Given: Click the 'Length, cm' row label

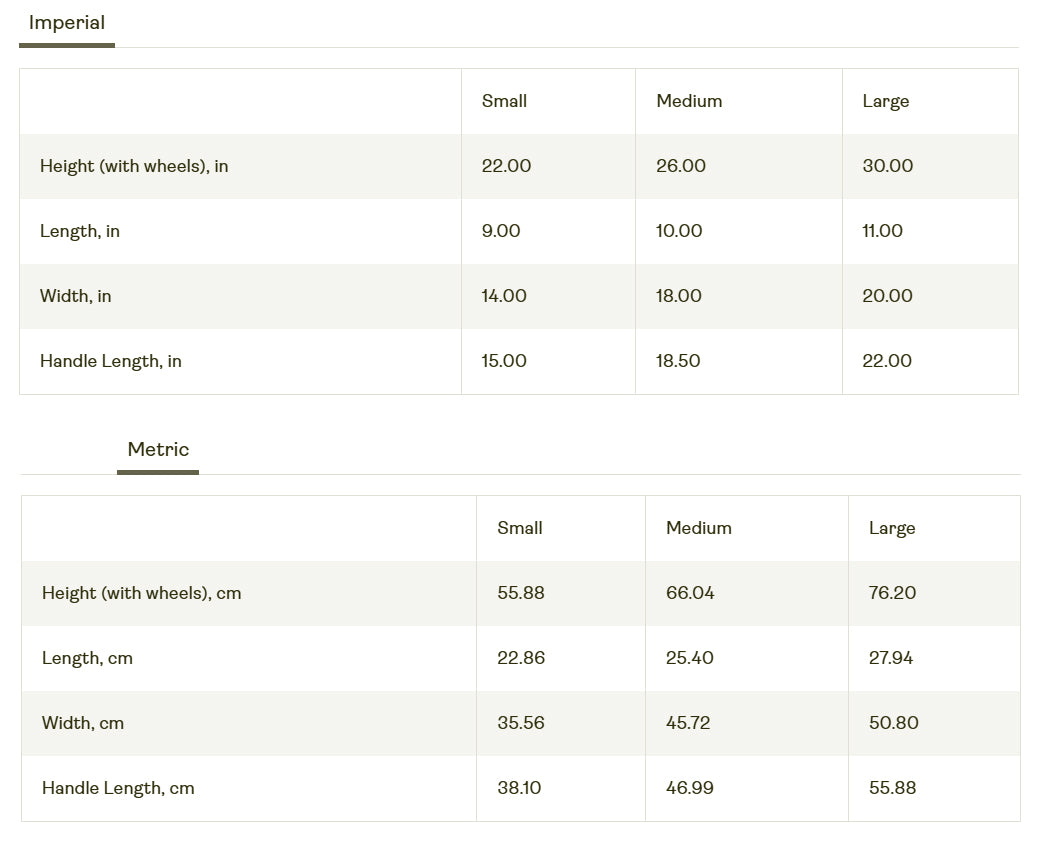Looking at the screenshot, I should tap(87, 658).
